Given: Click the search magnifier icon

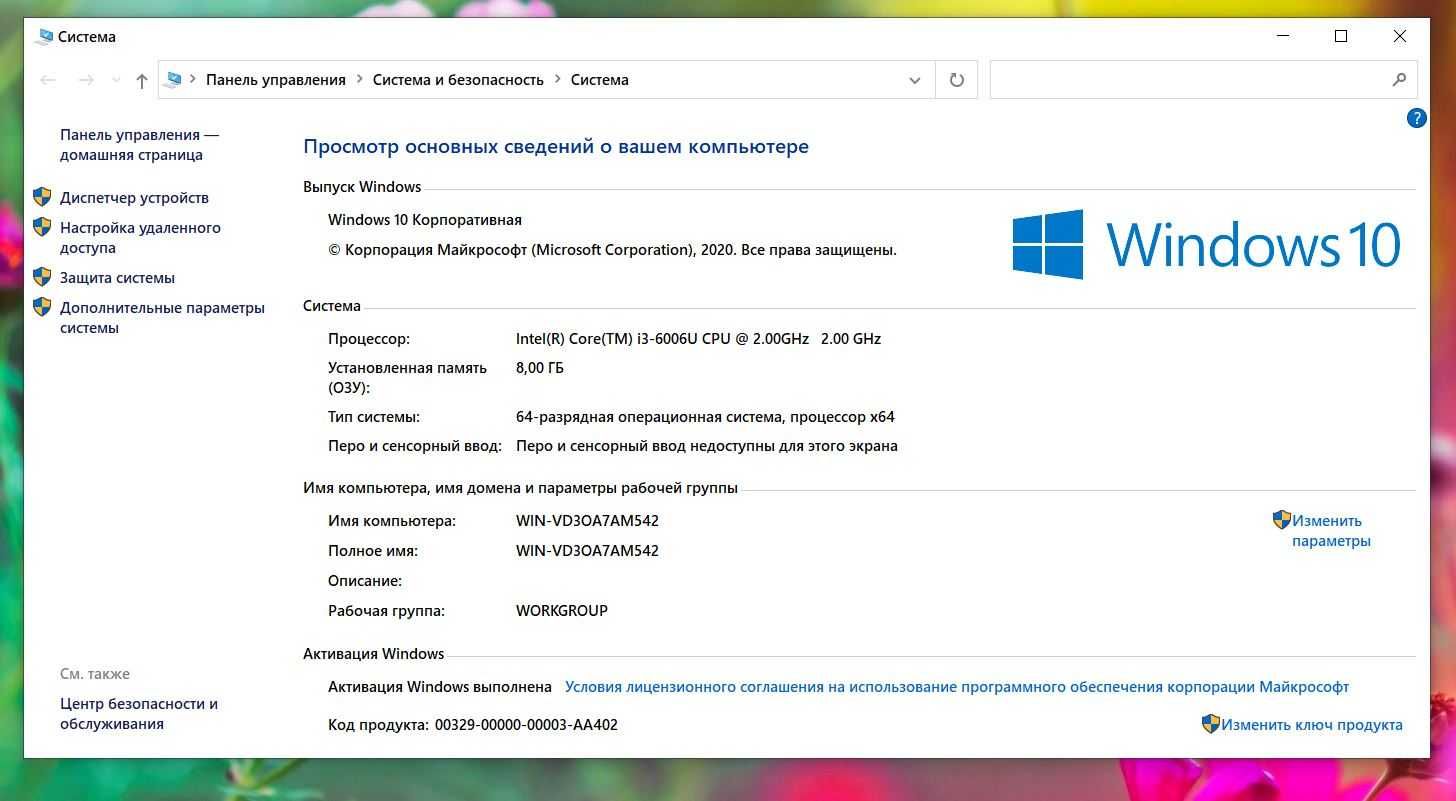Looking at the screenshot, I should tap(1399, 80).
